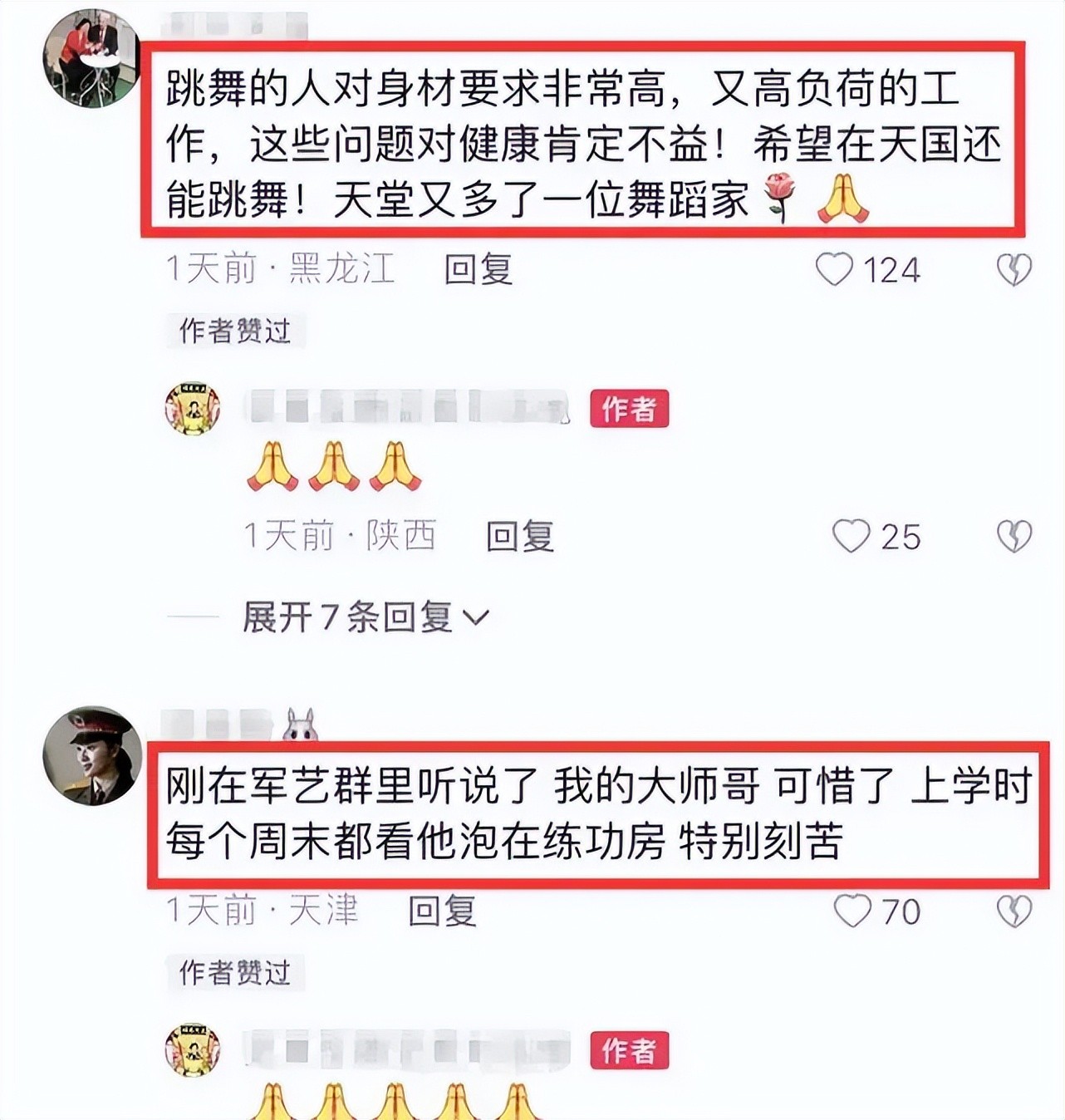The image size is (1065, 1120).
Task: Open the blurred author username in first reply
Action: point(408,407)
